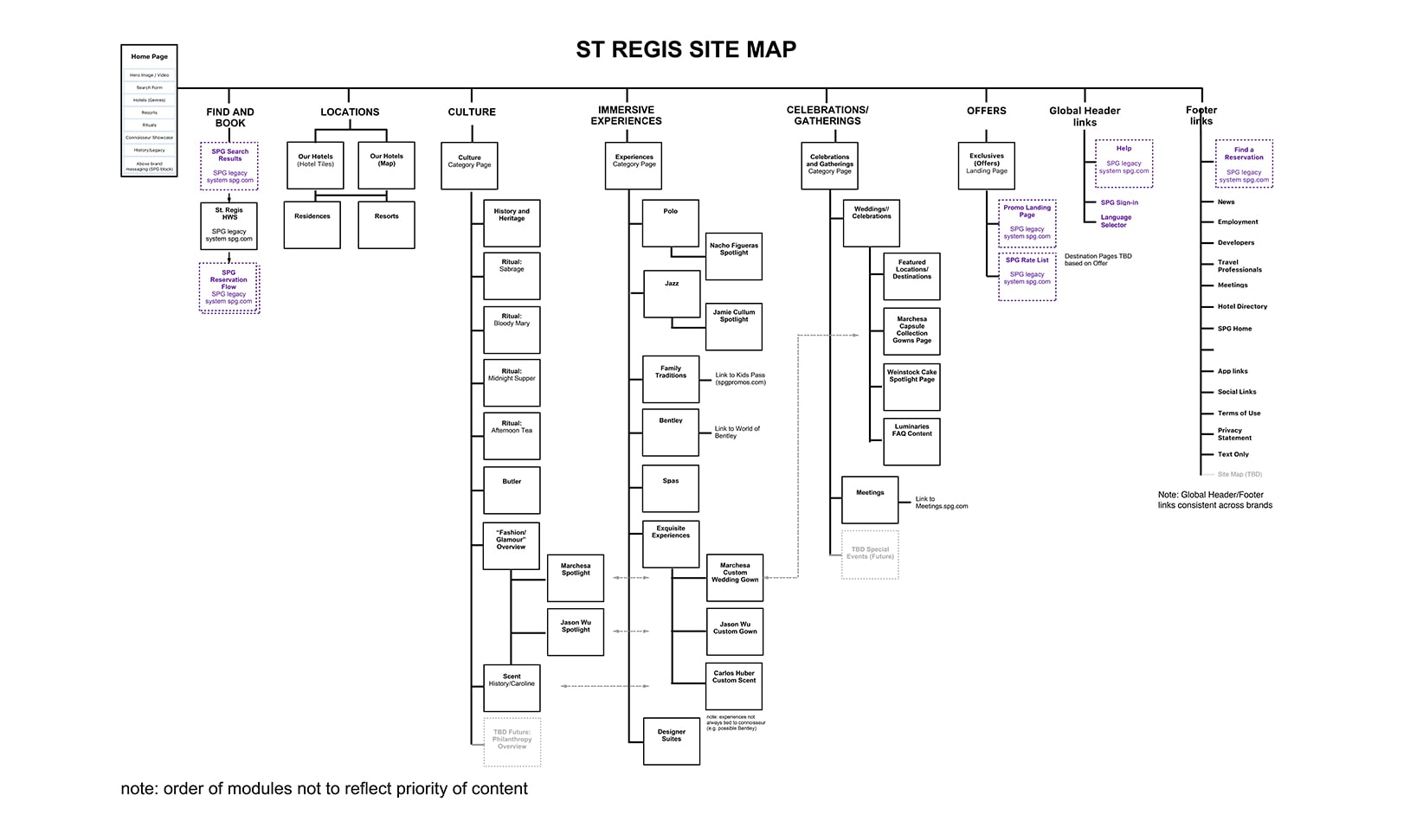Select the History and Heritage box
This screenshot has width=1410, height=840.
pos(512,223)
